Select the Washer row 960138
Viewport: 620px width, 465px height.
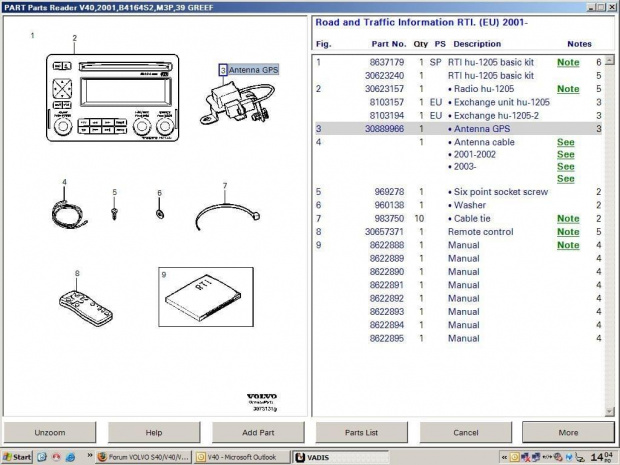coord(459,205)
